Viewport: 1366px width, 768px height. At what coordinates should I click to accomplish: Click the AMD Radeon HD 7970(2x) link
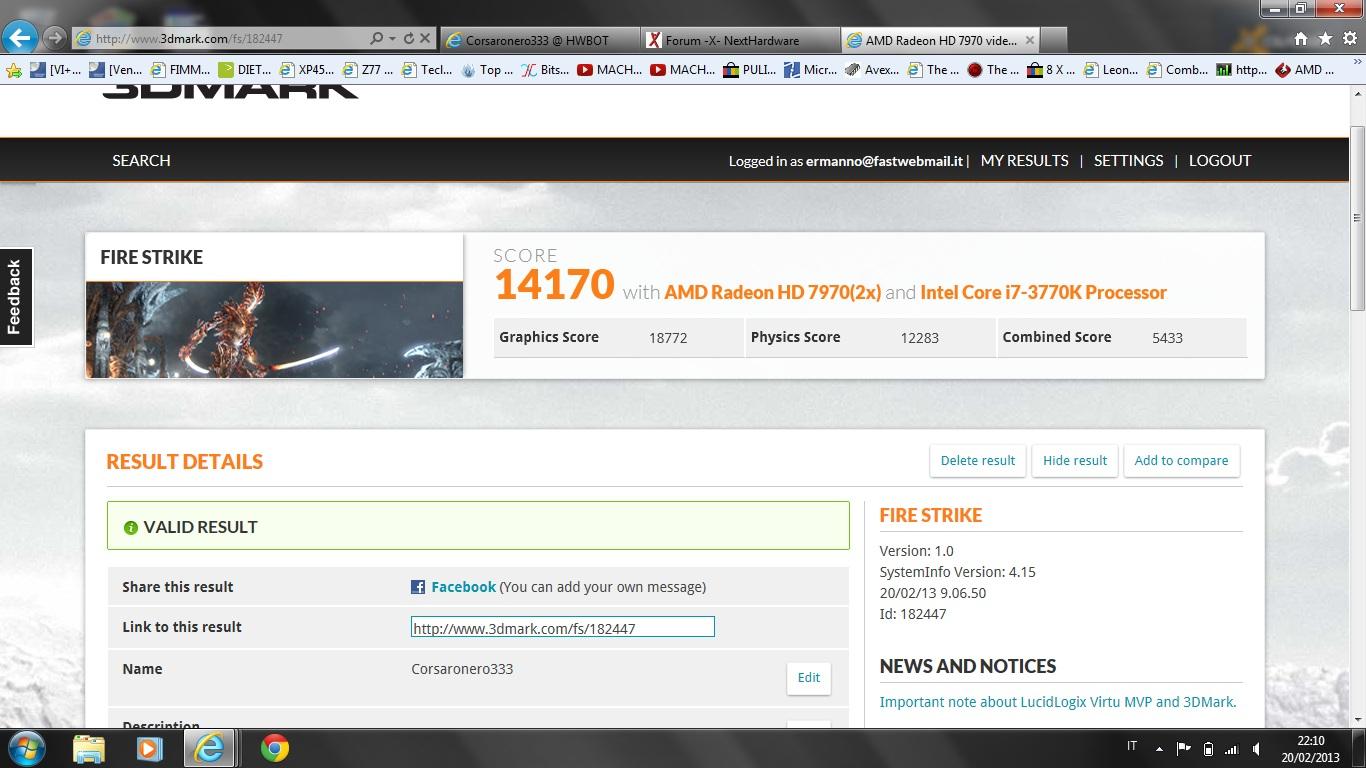772,292
